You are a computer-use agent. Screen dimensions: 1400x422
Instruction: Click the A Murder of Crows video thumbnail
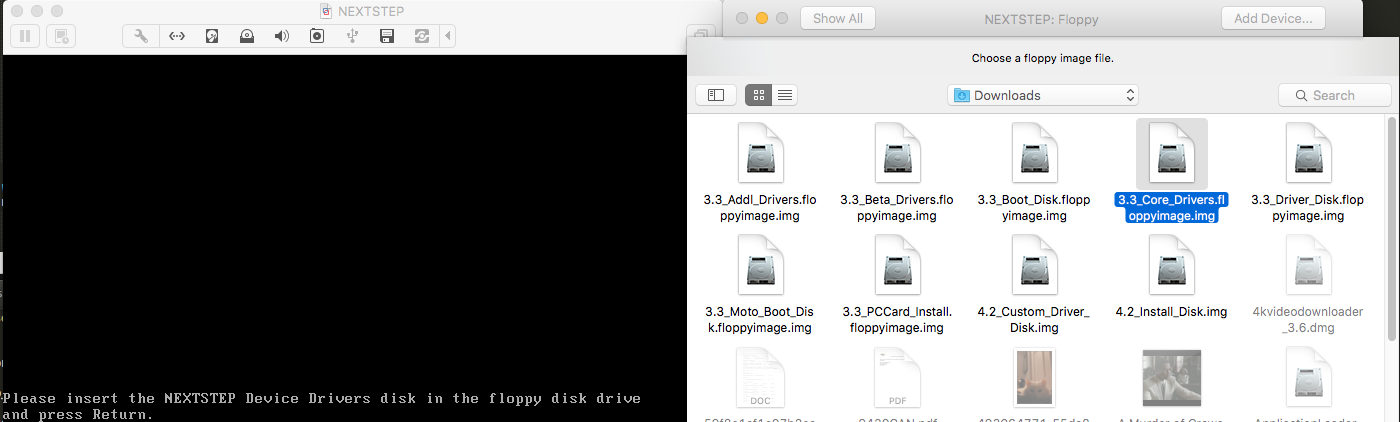[1172, 377]
